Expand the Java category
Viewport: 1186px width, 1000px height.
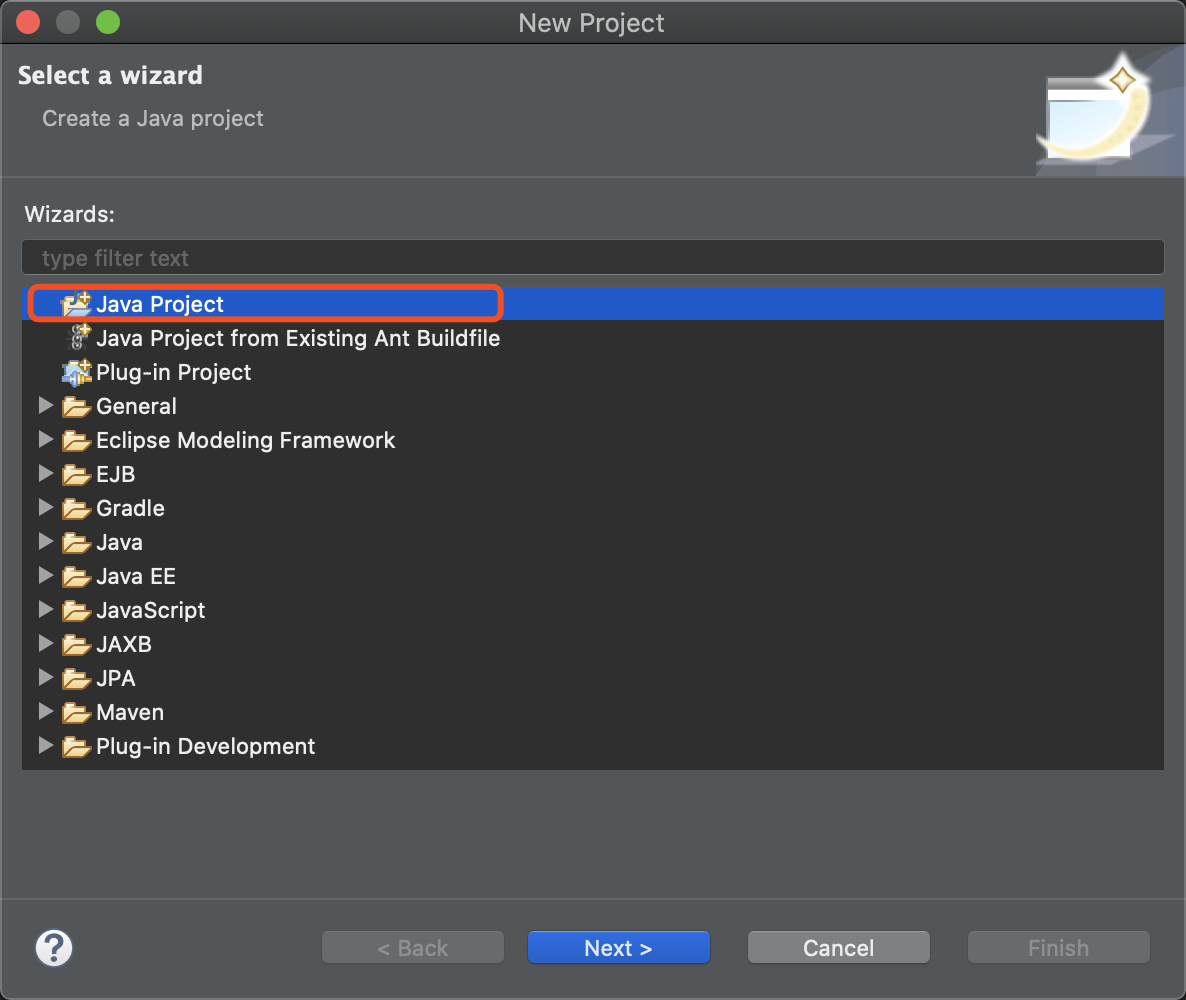[x=45, y=542]
